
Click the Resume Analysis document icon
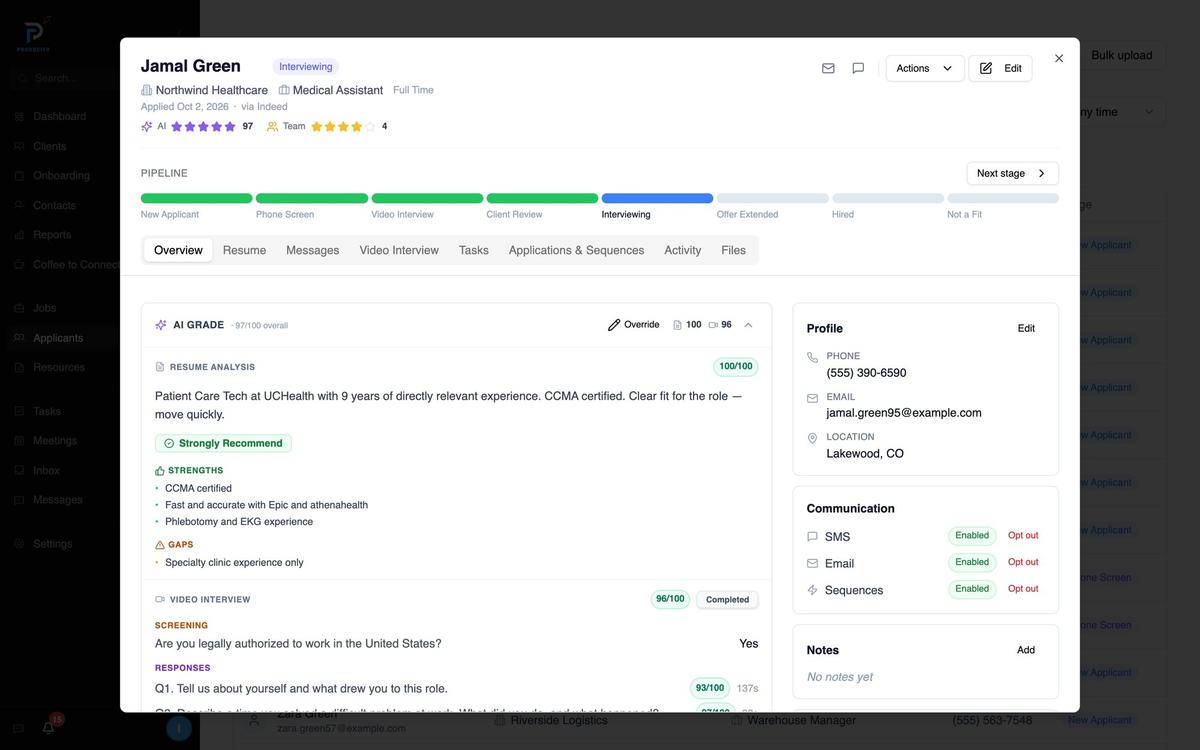tap(160, 367)
